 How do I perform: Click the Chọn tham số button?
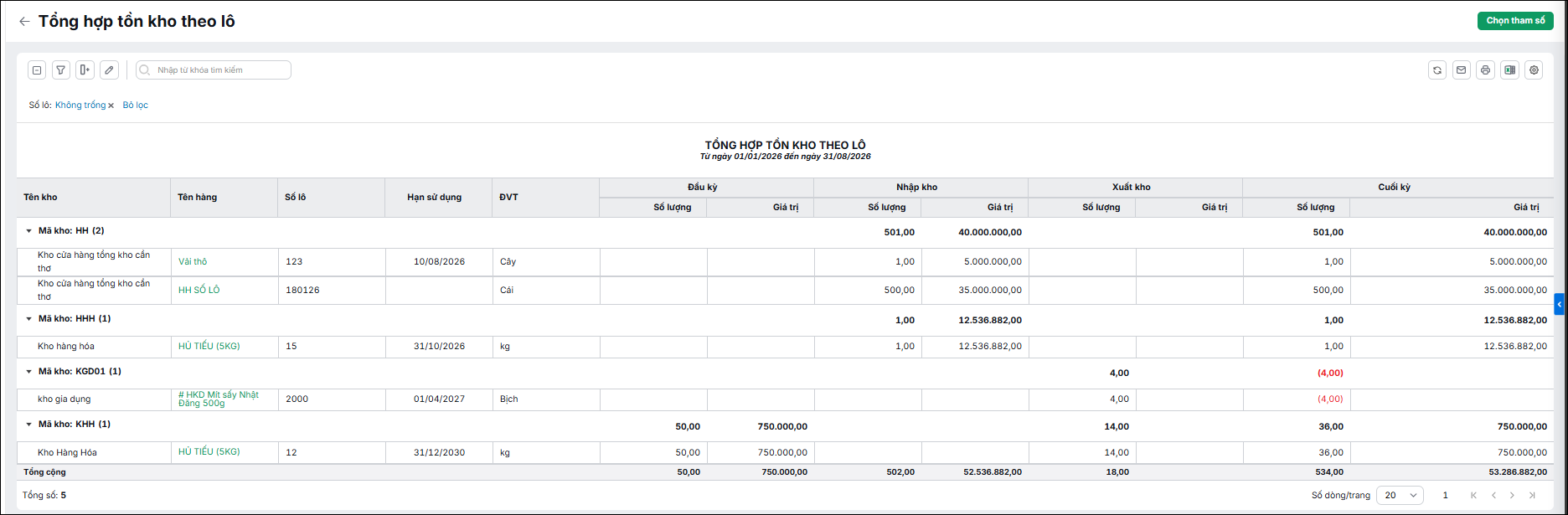coord(1515,21)
